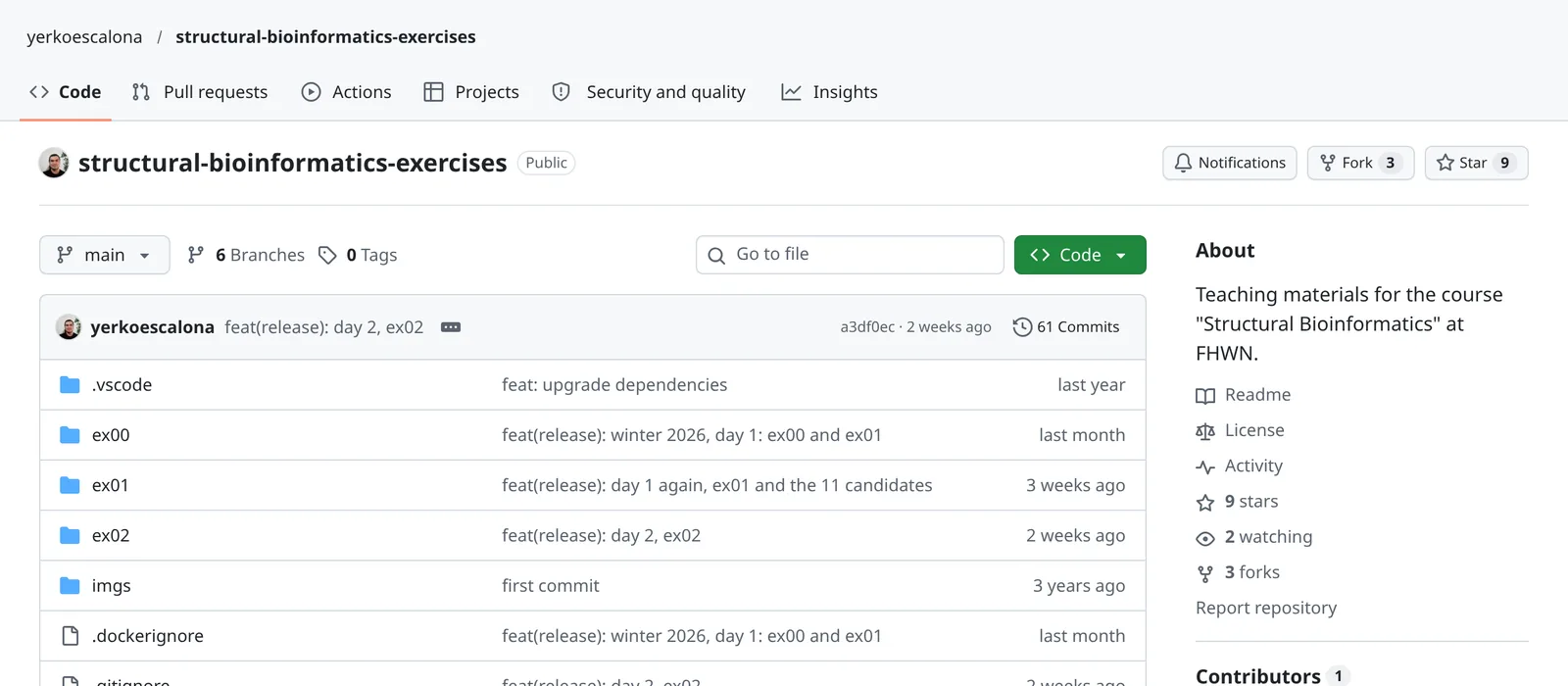This screenshot has width=1568, height=686.
Task: Open latest commit message feat(release): day 2, ex02
Action: pos(324,327)
